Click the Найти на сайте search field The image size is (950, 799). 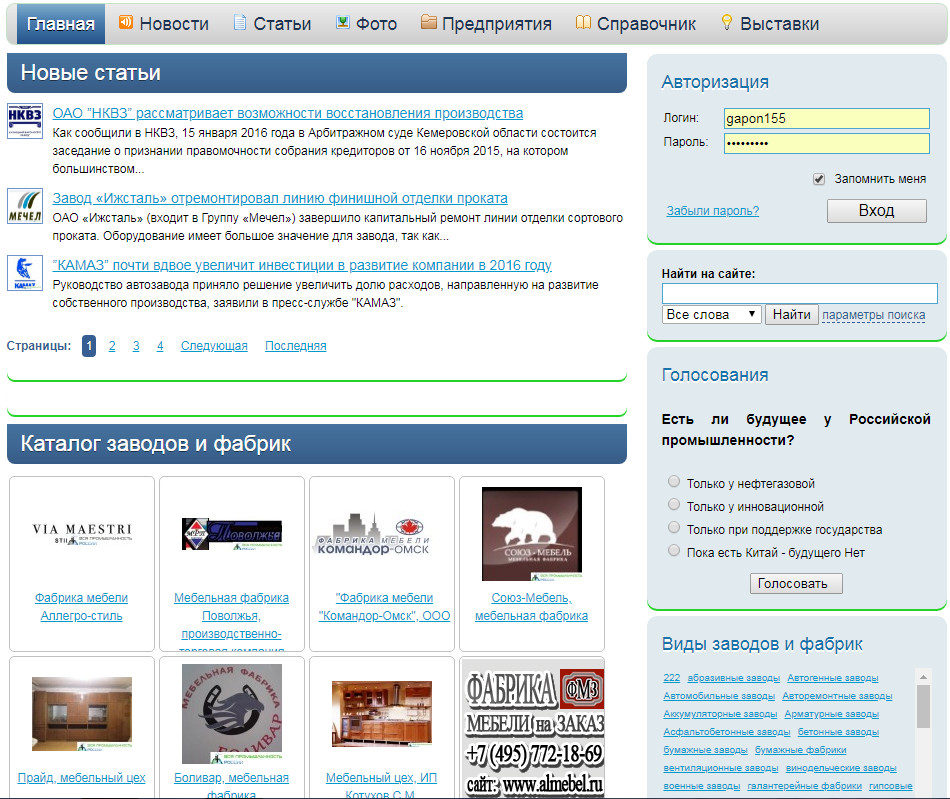click(799, 293)
